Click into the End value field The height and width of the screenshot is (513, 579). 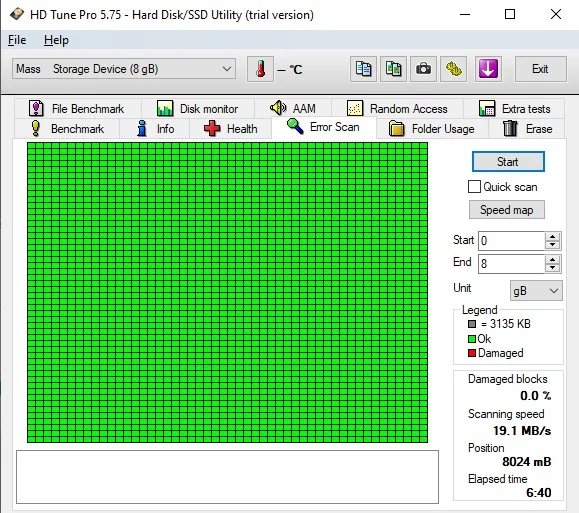click(511, 264)
